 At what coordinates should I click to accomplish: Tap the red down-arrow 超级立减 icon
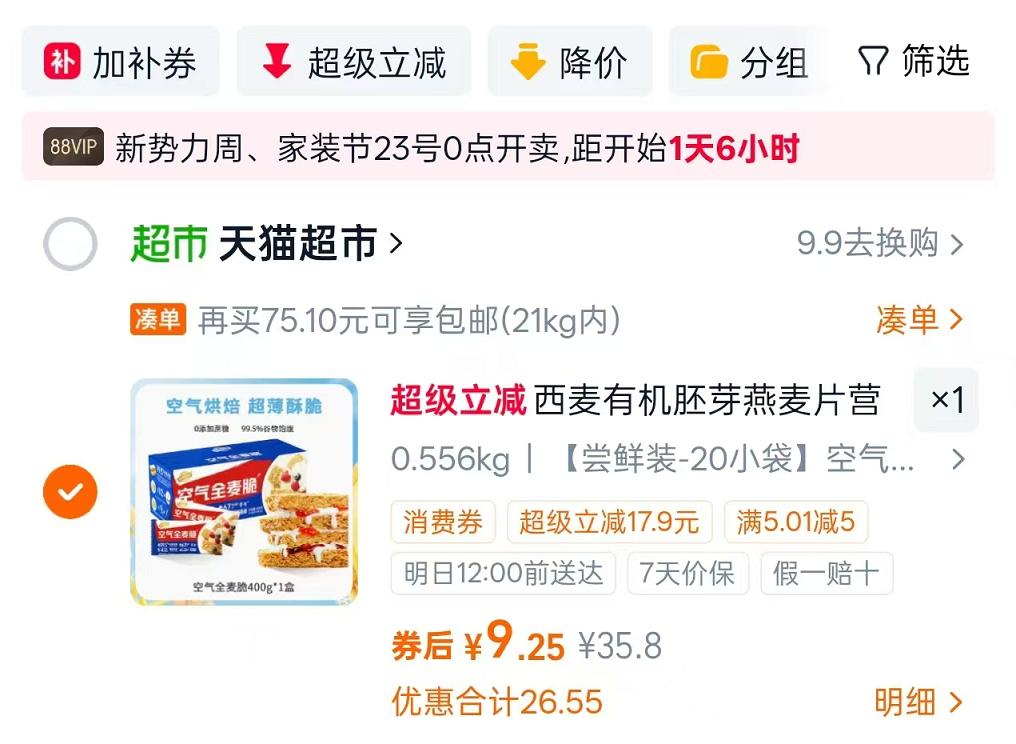[277, 61]
